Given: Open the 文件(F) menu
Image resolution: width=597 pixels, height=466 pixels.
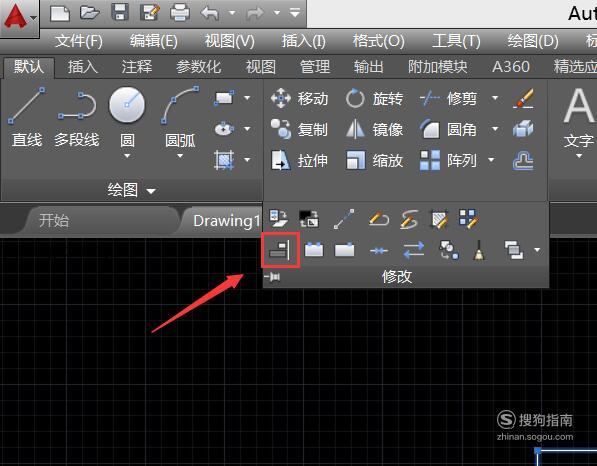Looking at the screenshot, I should pyautogui.click(x=78, y=41).
